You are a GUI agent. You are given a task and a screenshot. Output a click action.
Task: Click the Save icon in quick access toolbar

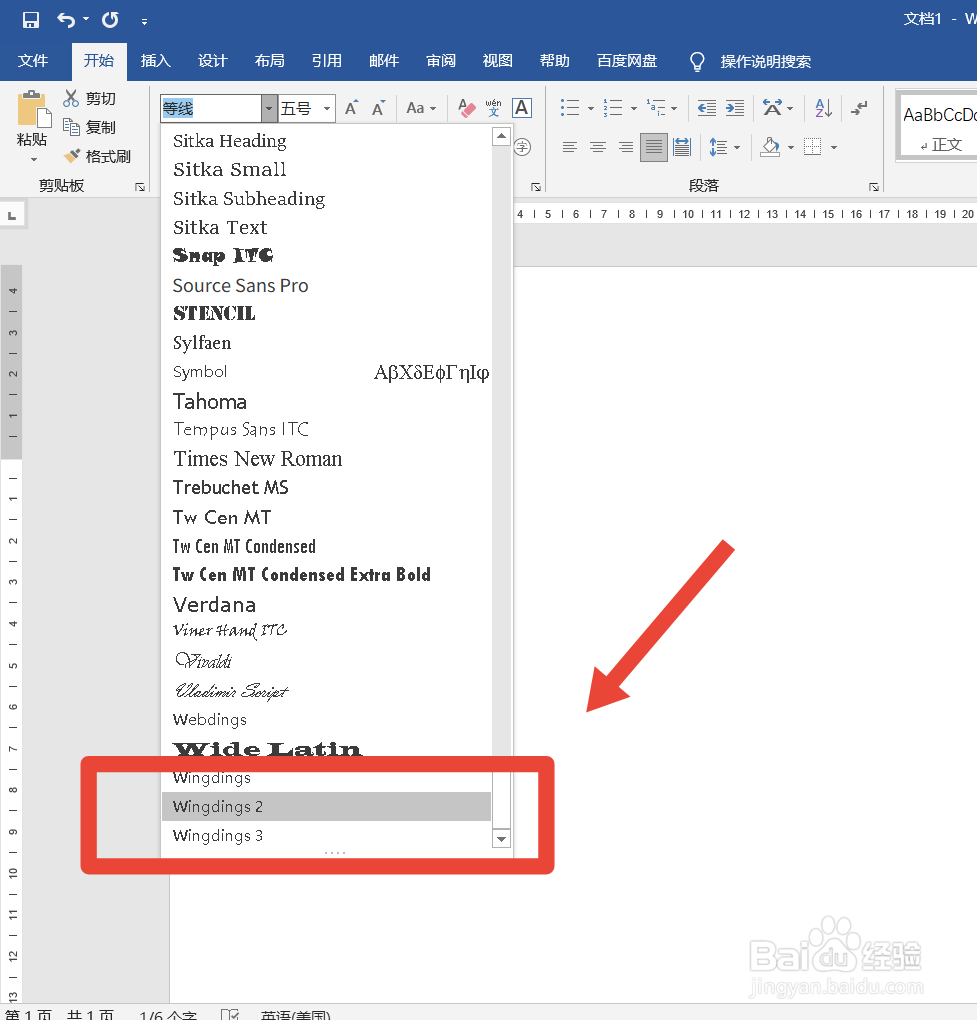point(31,20)
